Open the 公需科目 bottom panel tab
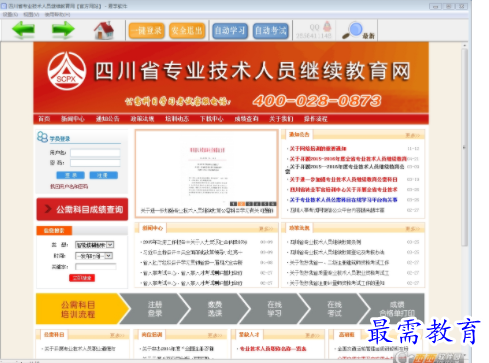The image size is (489, 363). [x=54, y=334]
